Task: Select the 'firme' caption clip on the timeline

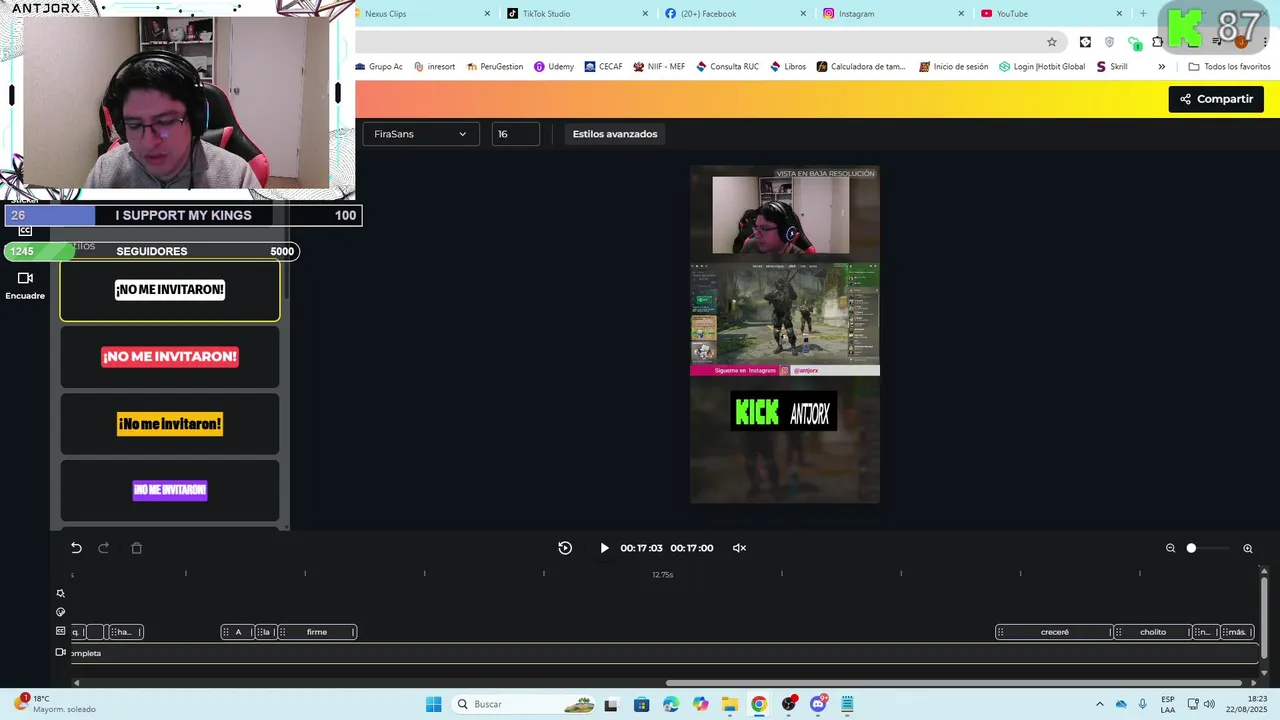Action: point(317,632)
